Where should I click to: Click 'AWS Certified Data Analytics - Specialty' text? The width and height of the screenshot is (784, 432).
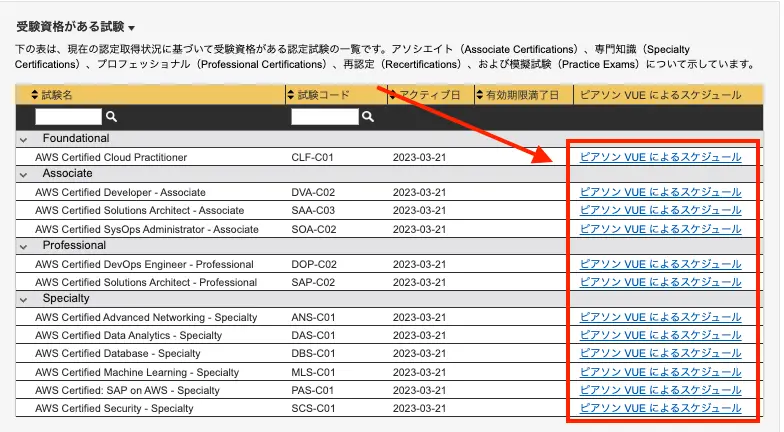[128, 335]
